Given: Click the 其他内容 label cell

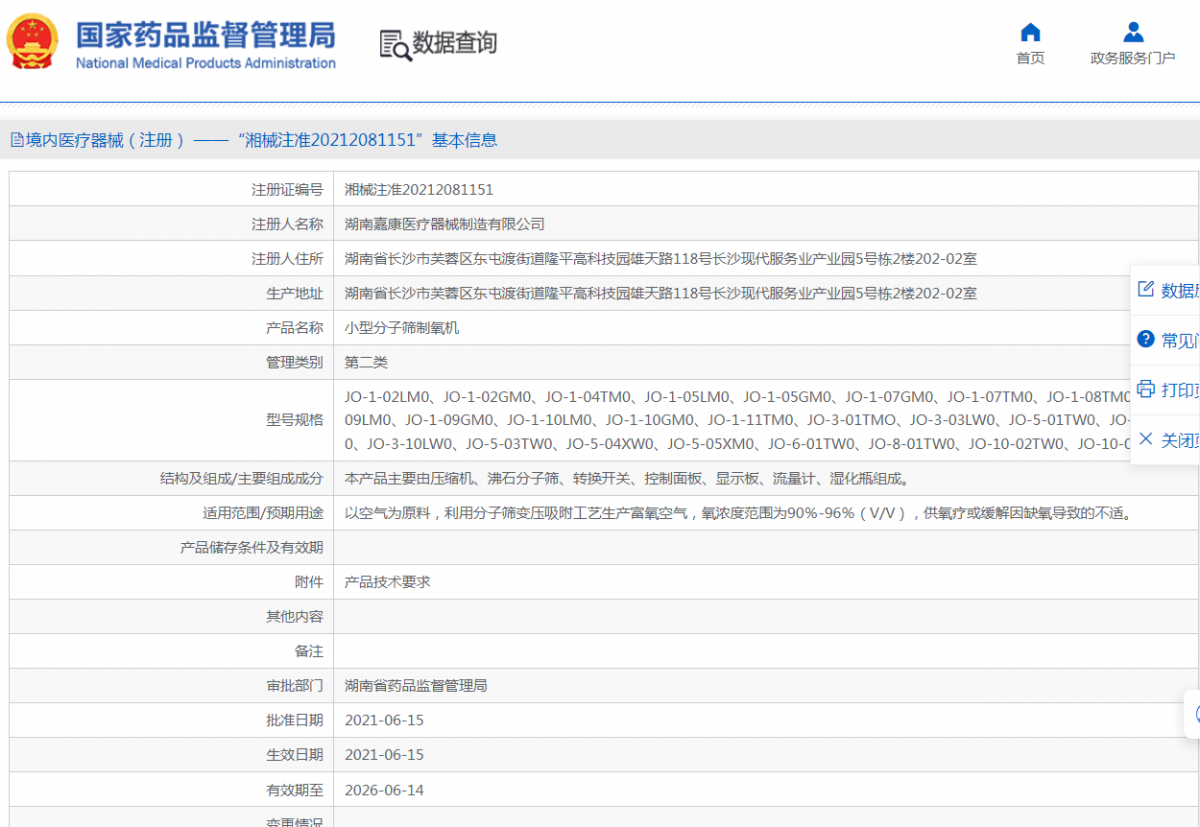Looking at the screenshot, I should (171, 617).
